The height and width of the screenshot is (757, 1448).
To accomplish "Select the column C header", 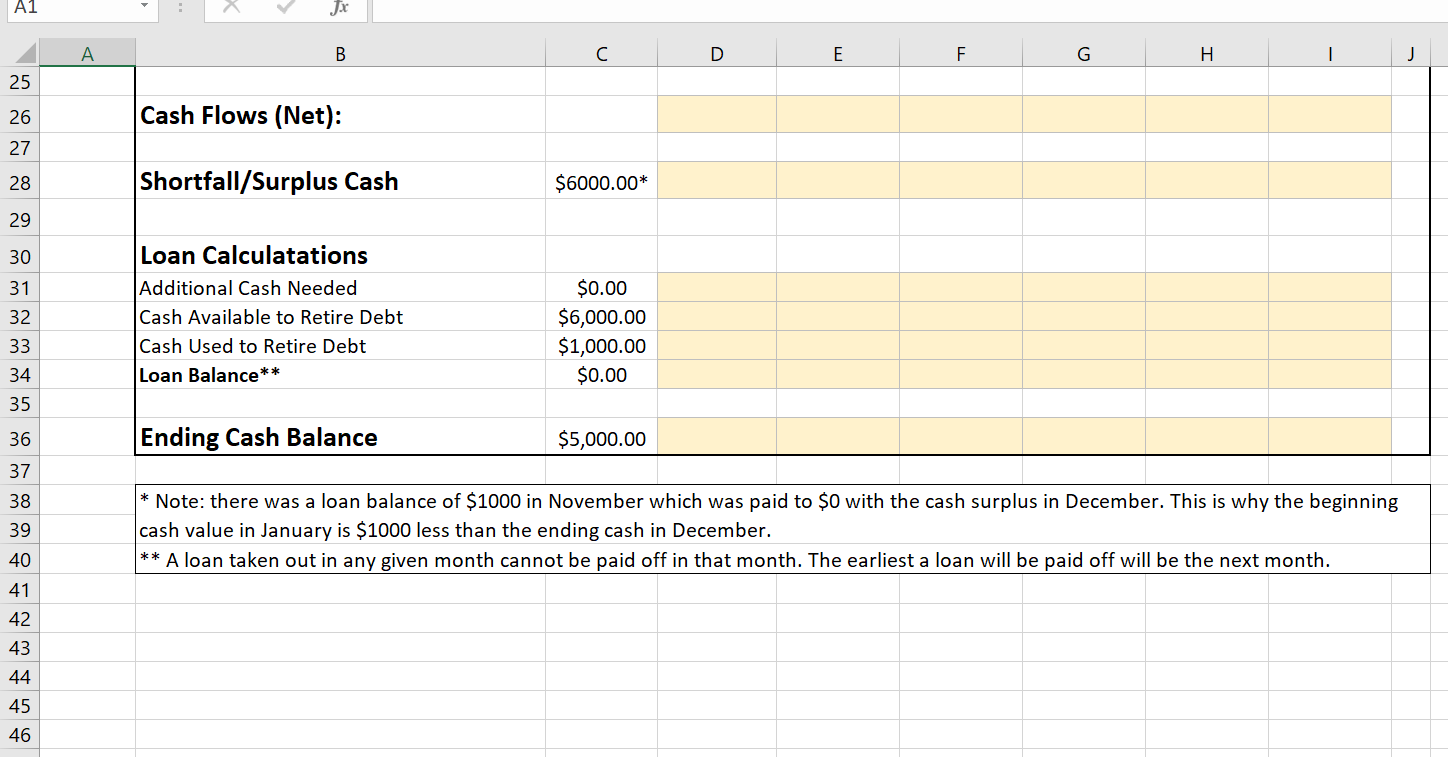I will [x=600, y=52].
